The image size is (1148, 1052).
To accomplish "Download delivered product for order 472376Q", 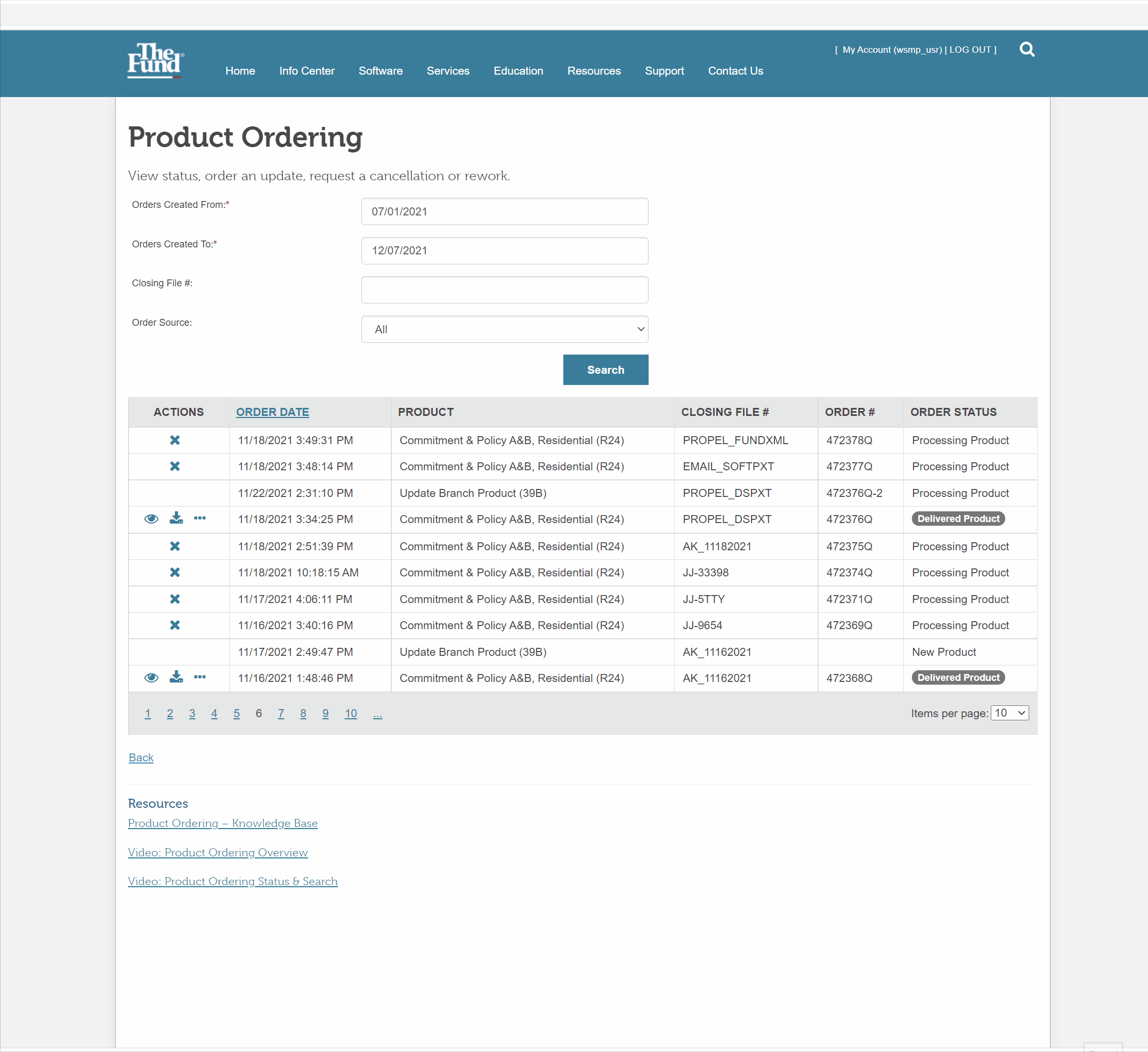I will coord(176,518).
